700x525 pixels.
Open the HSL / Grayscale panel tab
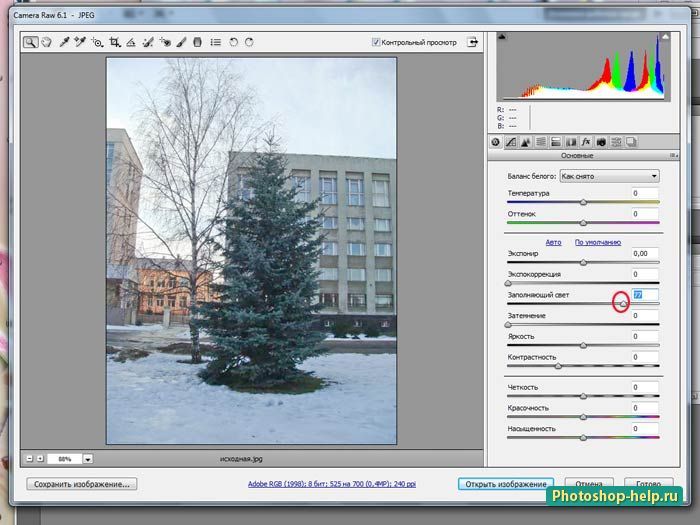(541, 142)
